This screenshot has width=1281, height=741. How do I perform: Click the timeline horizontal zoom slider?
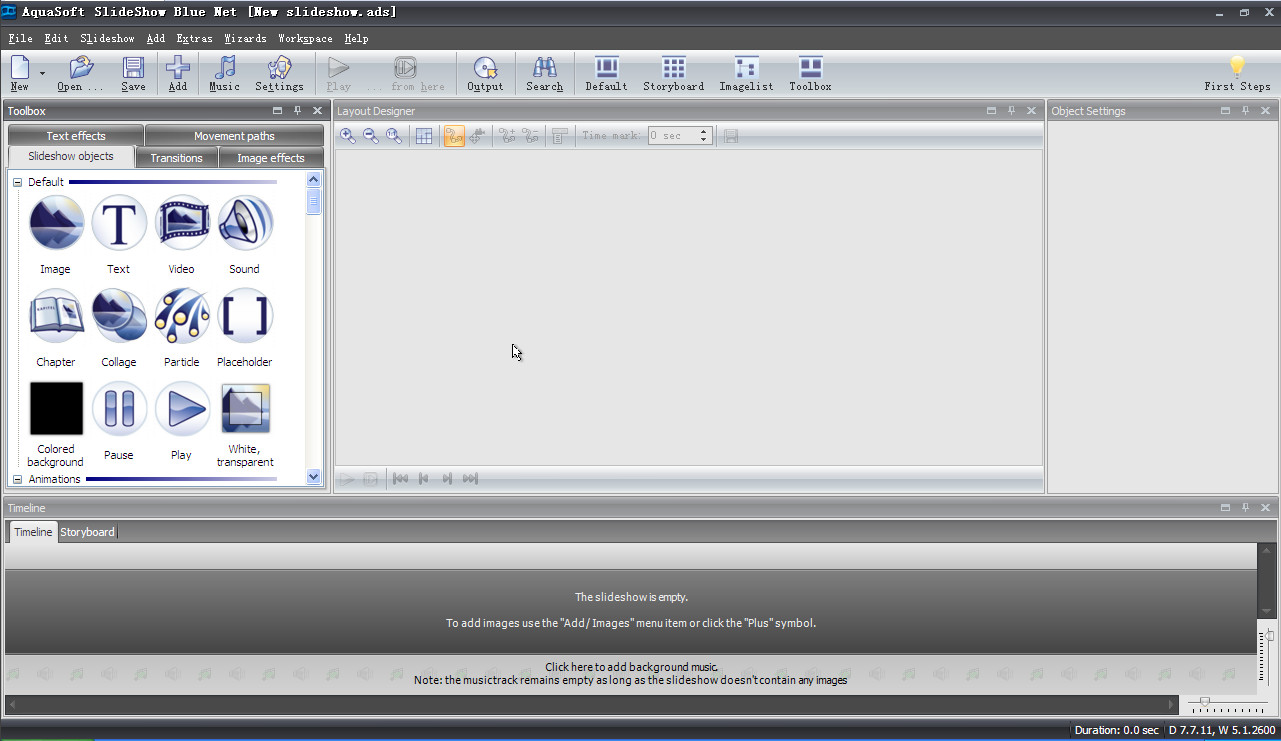pyautogui.click(x=1205, y=702)
